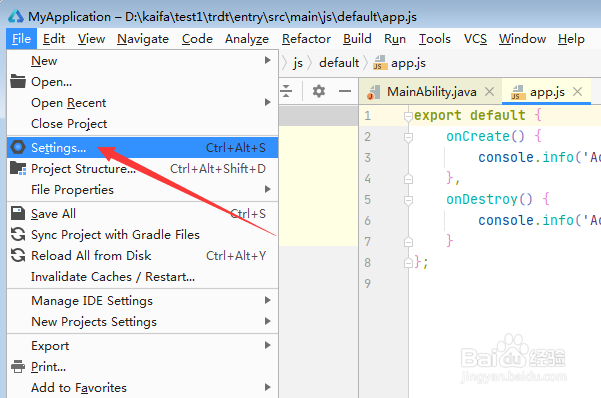601x398 pixels.
Task: Open the VCS menu
Action: pyautogui.click(x=475, y=39)
